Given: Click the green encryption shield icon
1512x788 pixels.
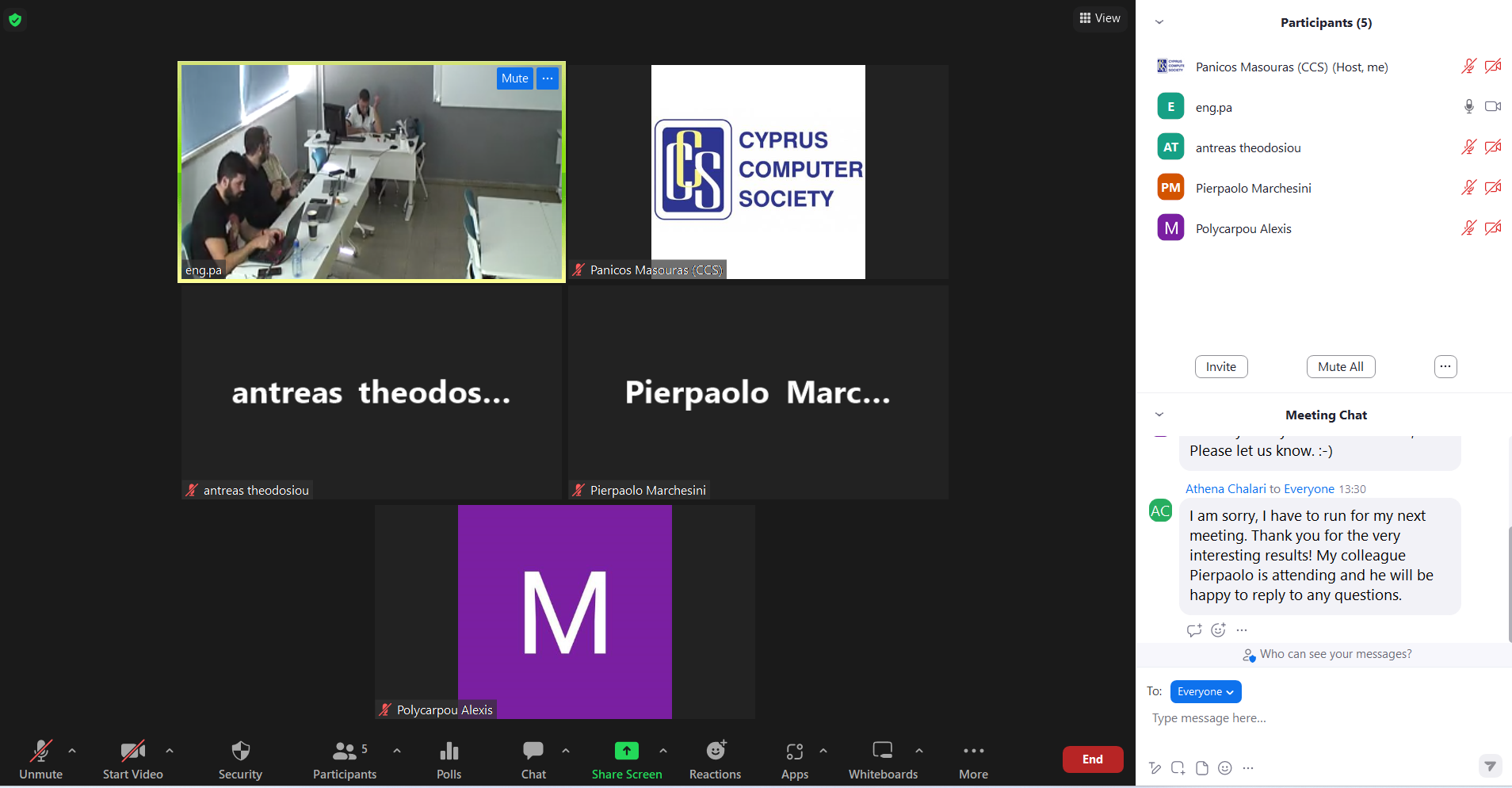Looking at the screenshot, I should click(15, 20).
